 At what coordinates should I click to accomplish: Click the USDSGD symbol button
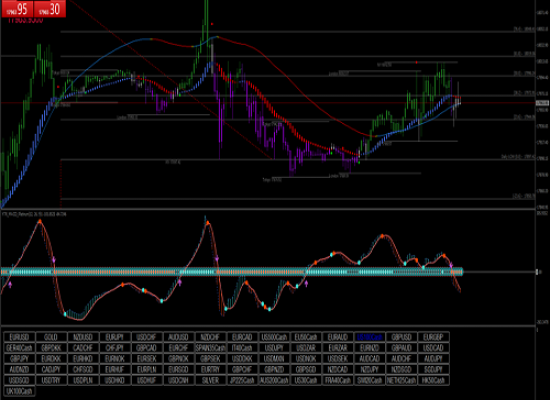[19, 380]
